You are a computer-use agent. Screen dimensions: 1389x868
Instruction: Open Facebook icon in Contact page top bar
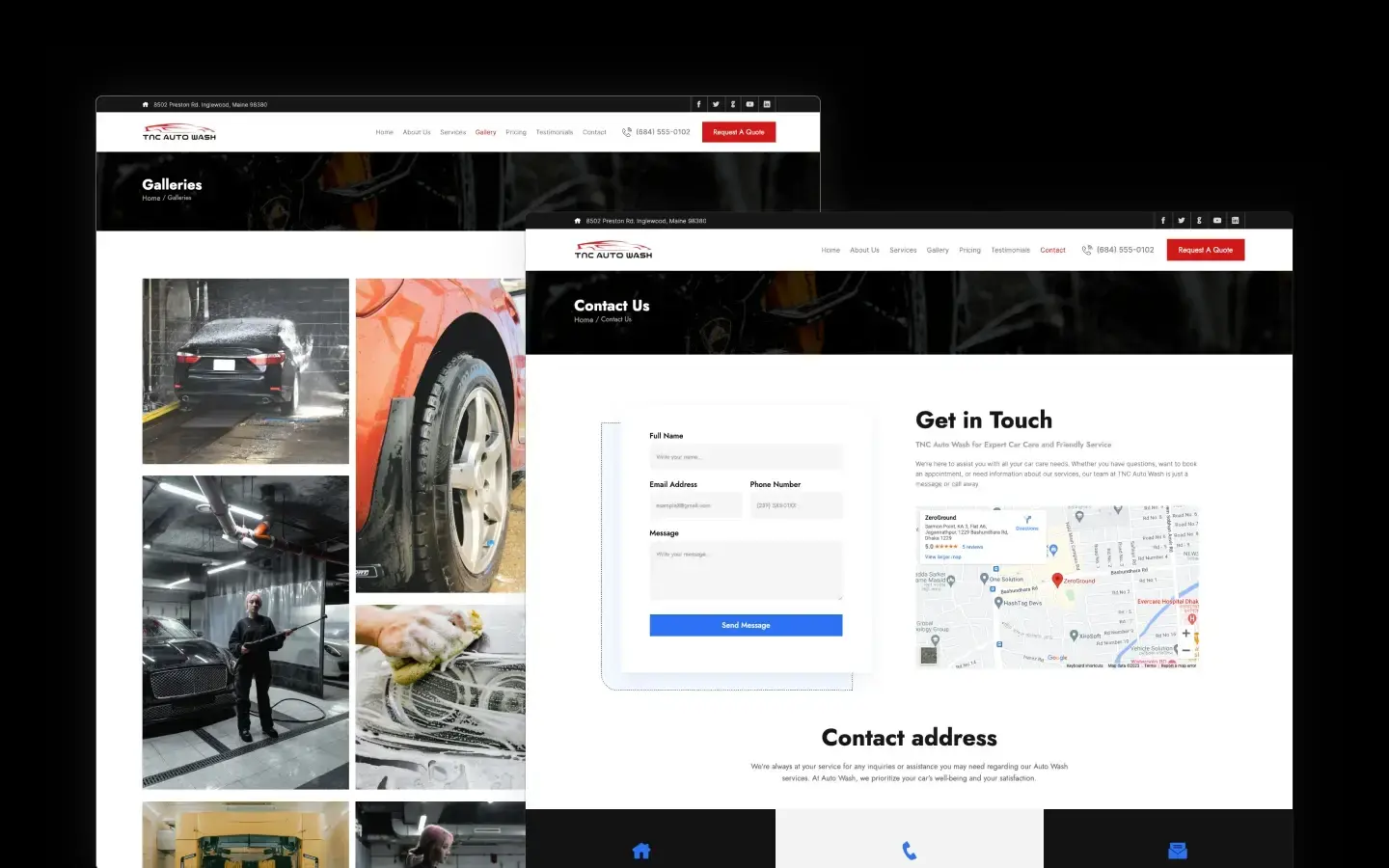coord(1162,221)
